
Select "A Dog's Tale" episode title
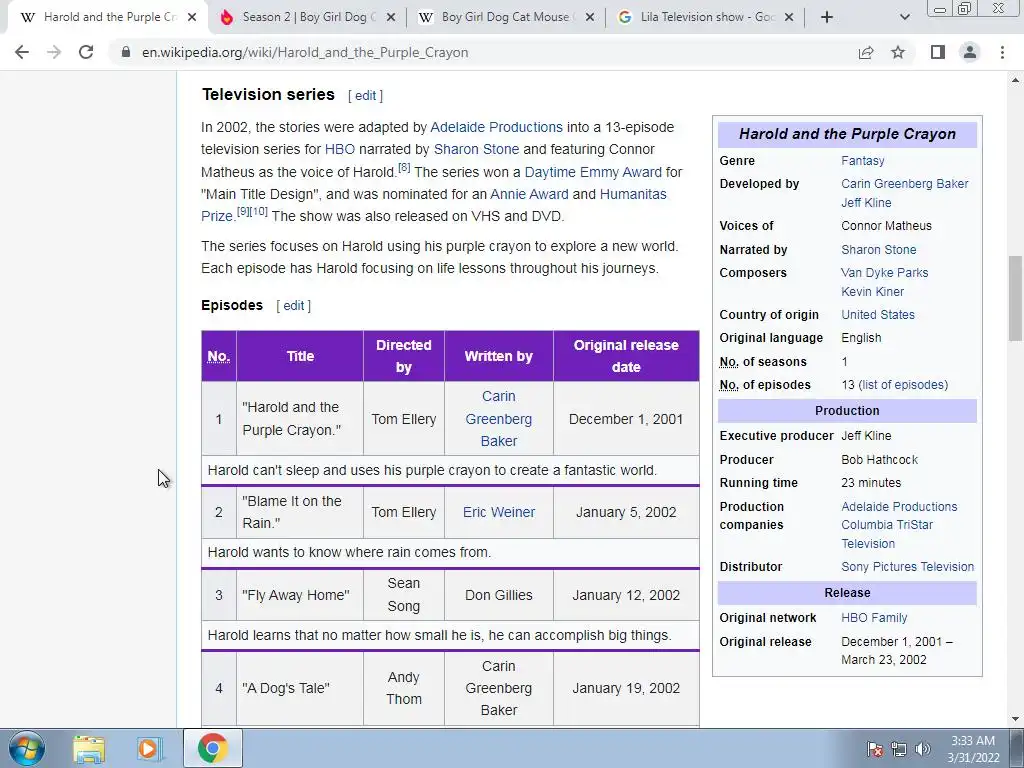point(285,688)
